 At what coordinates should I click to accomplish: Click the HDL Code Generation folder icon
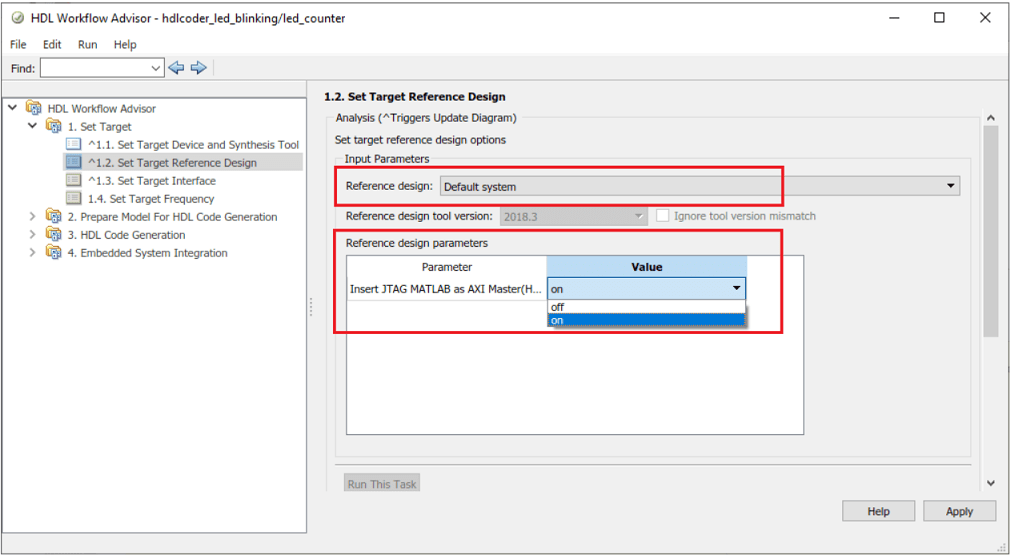(x=54, y=234)
